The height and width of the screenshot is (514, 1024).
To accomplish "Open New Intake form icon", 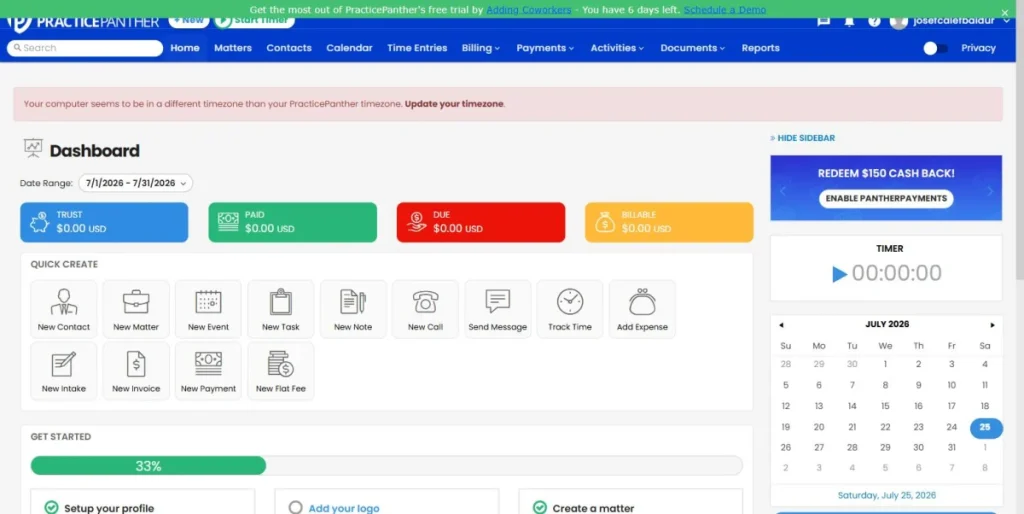I will tap(64, 371).
